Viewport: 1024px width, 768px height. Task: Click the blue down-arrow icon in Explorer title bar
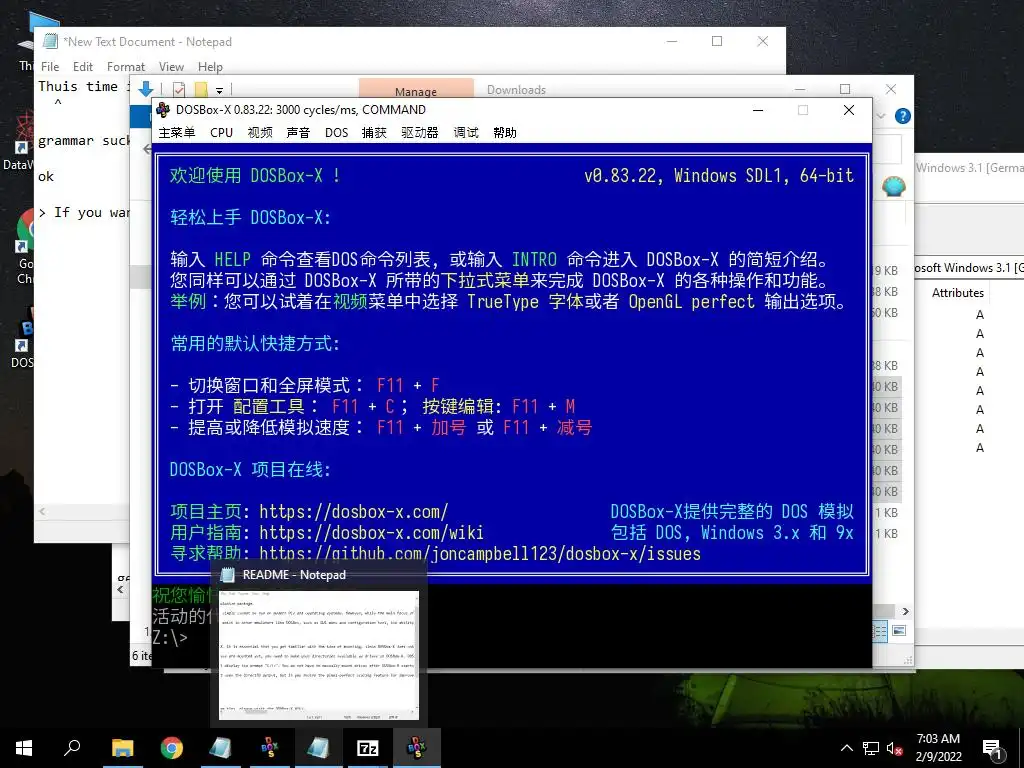146,89
